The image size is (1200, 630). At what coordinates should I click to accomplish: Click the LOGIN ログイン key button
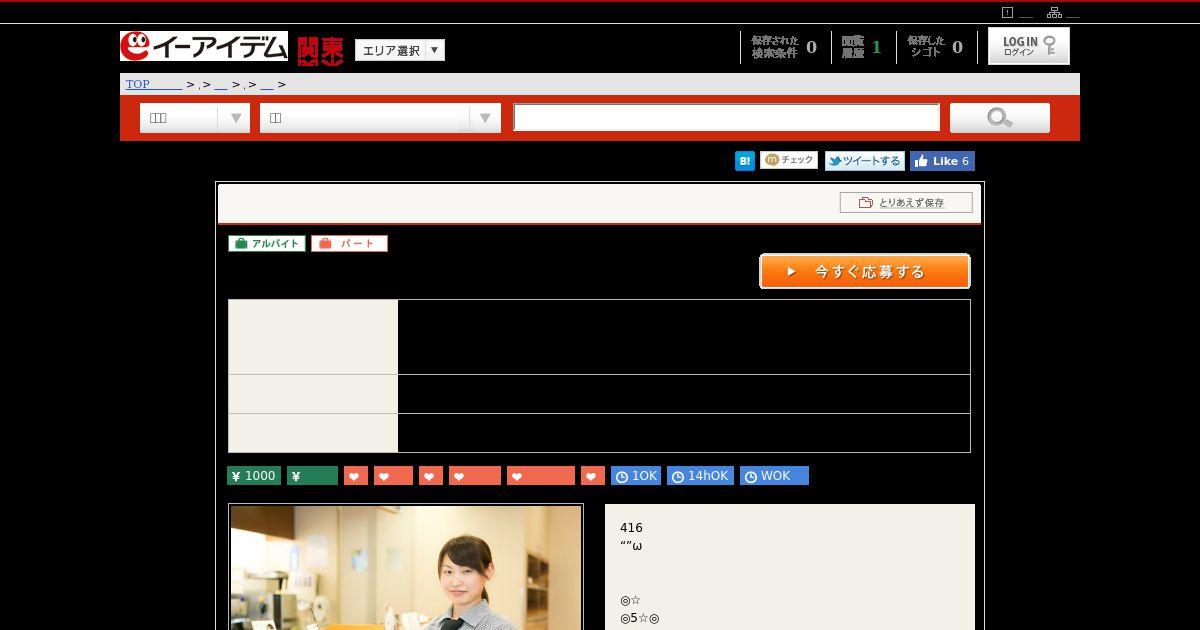click(1029, 46)
